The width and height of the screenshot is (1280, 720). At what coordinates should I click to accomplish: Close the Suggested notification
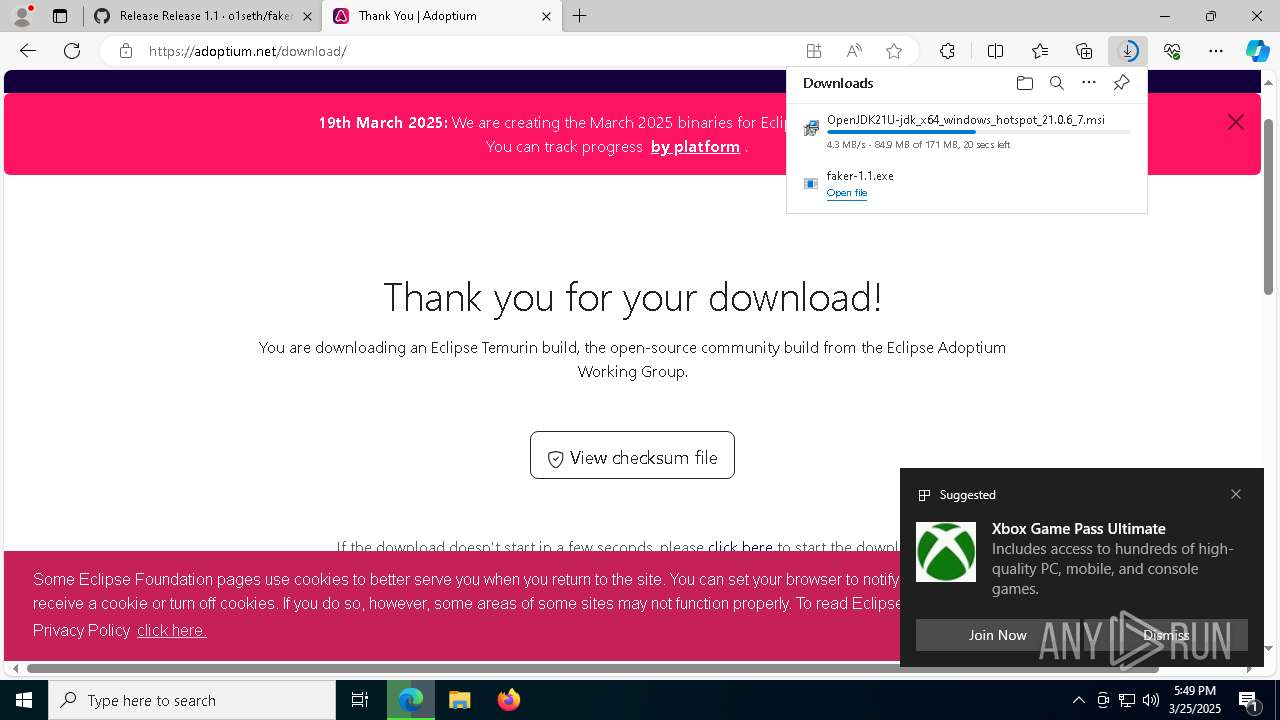pos(1236,494)
